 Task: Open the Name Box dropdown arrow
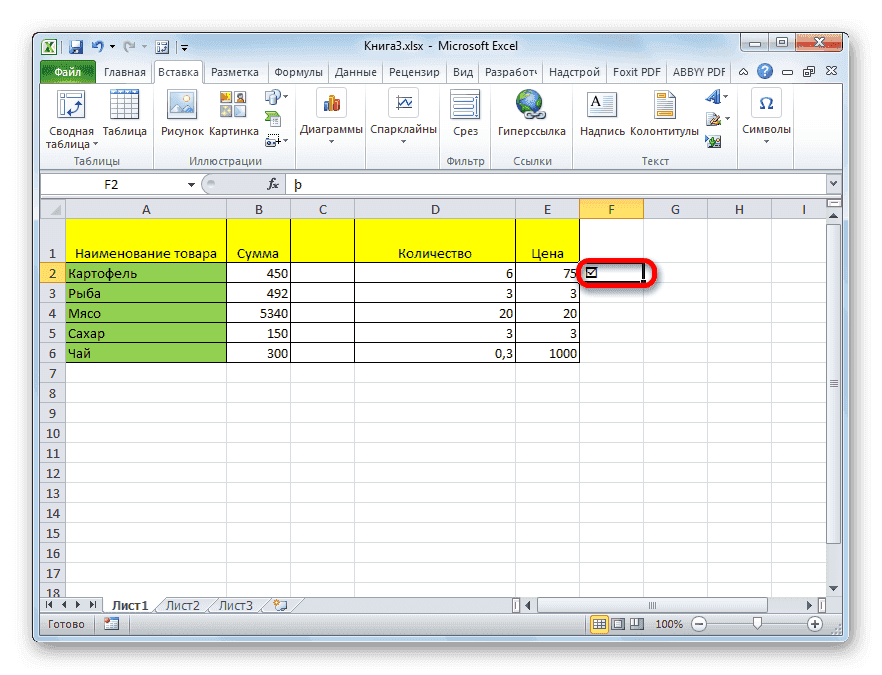[191, 184]
